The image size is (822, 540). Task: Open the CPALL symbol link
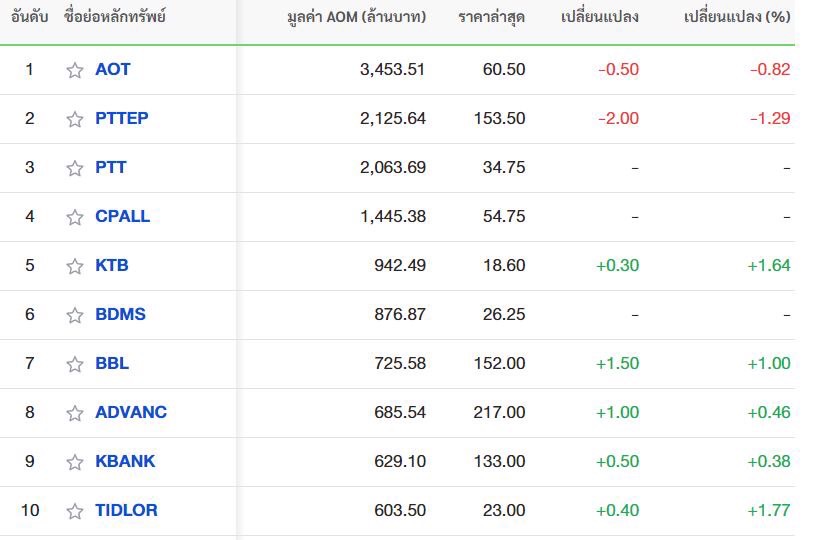pos(123,216)
